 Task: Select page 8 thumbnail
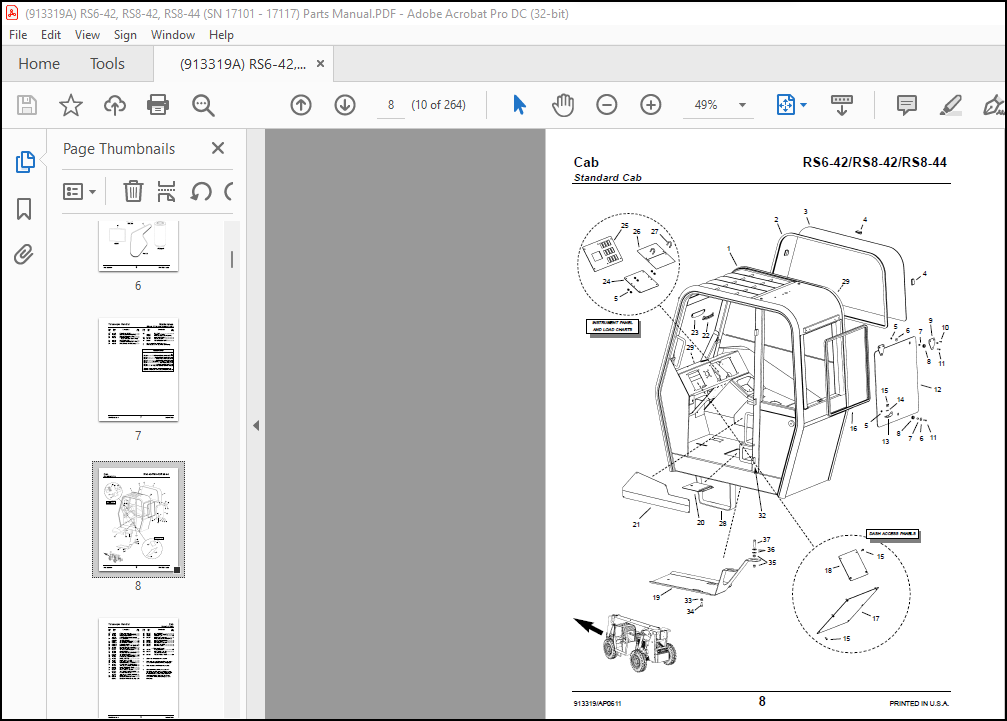(x=138, y=519)
